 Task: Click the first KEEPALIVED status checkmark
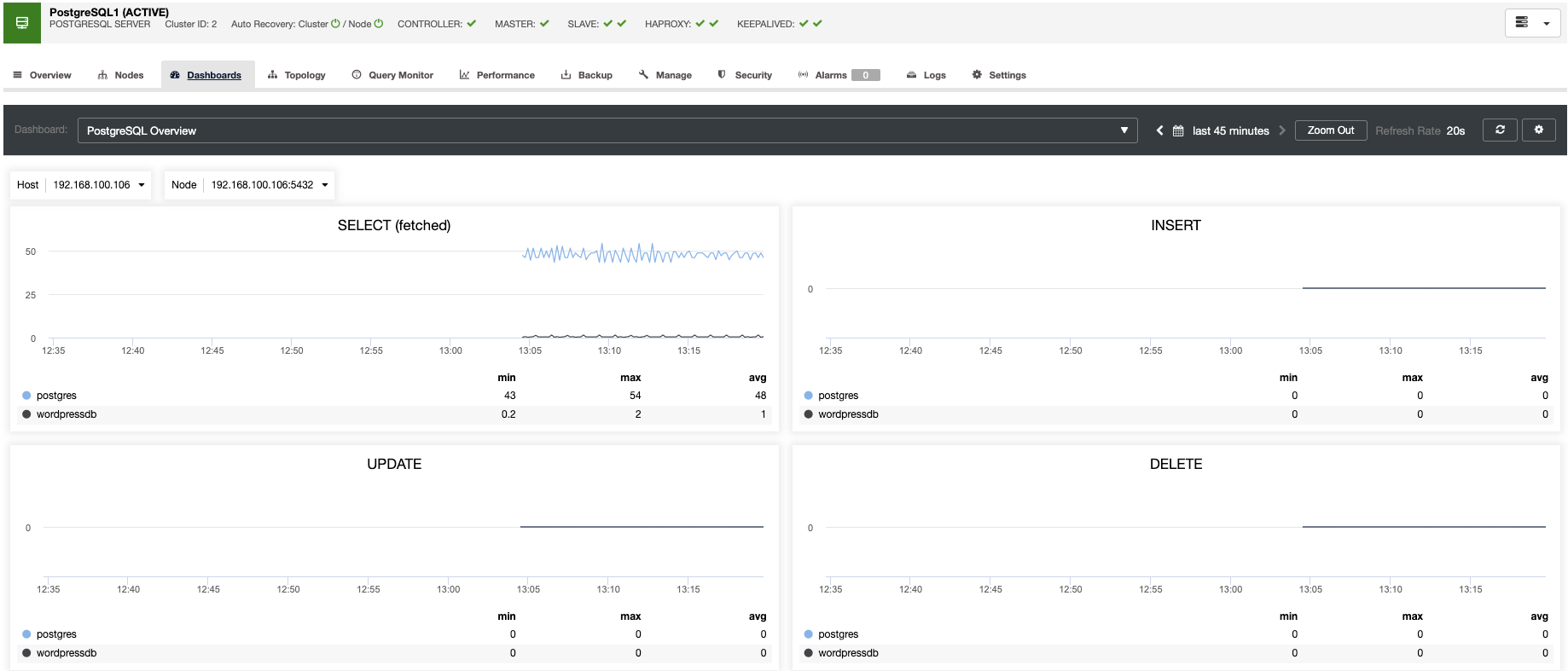pyautogui.click(x=804, y=24)
